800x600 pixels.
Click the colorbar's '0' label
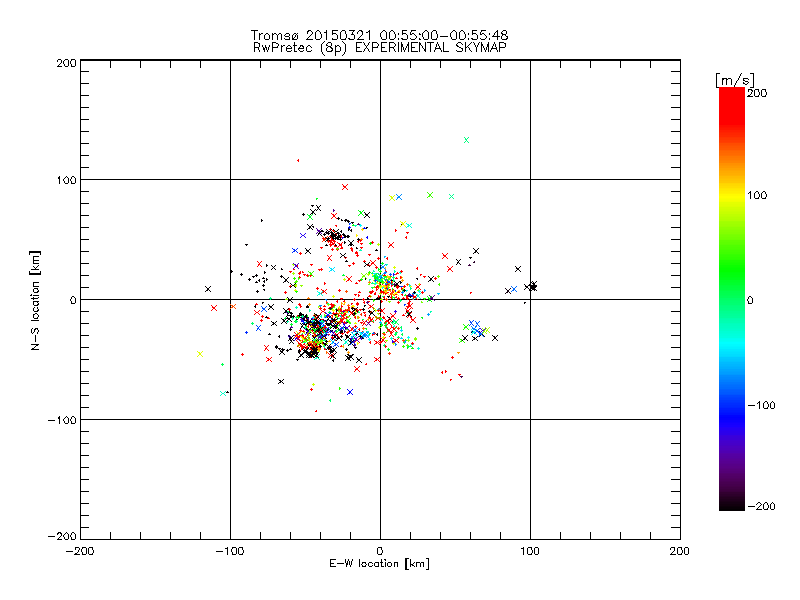pos(750,300)
